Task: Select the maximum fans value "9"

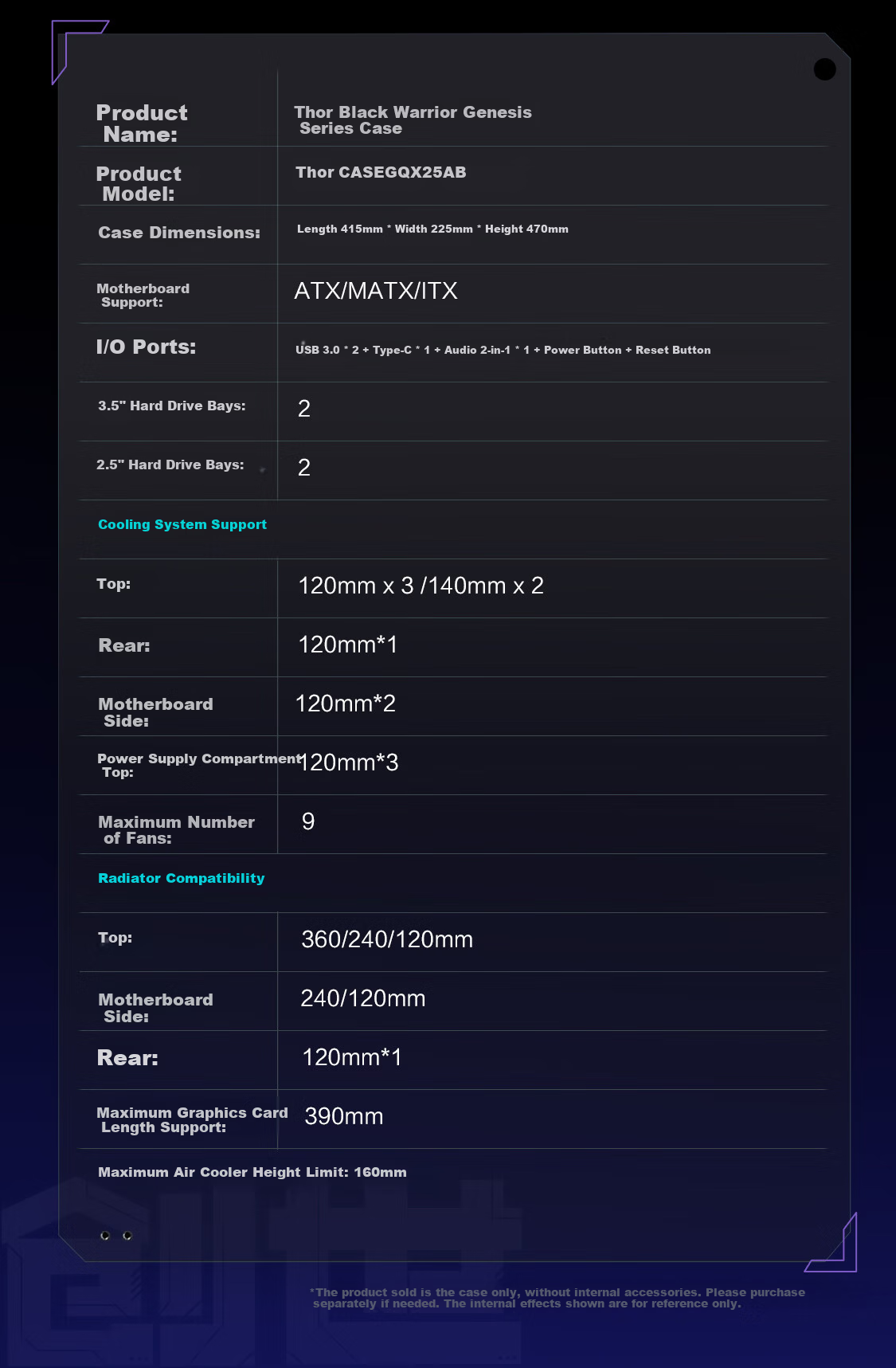Action: pyautogui.click(x=308, y=821)
